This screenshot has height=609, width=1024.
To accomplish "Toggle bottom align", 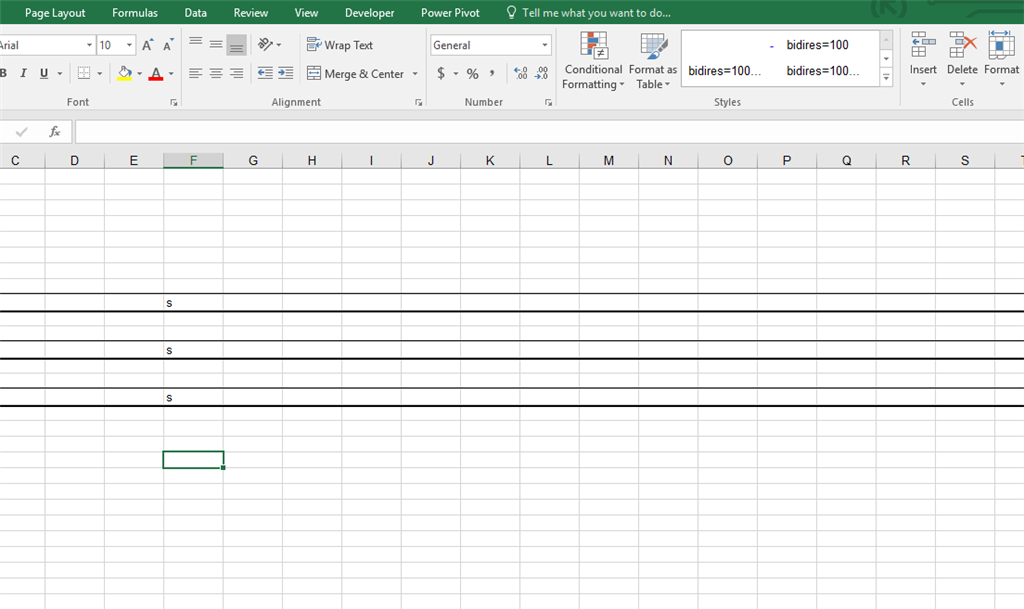I will (236, 44).
